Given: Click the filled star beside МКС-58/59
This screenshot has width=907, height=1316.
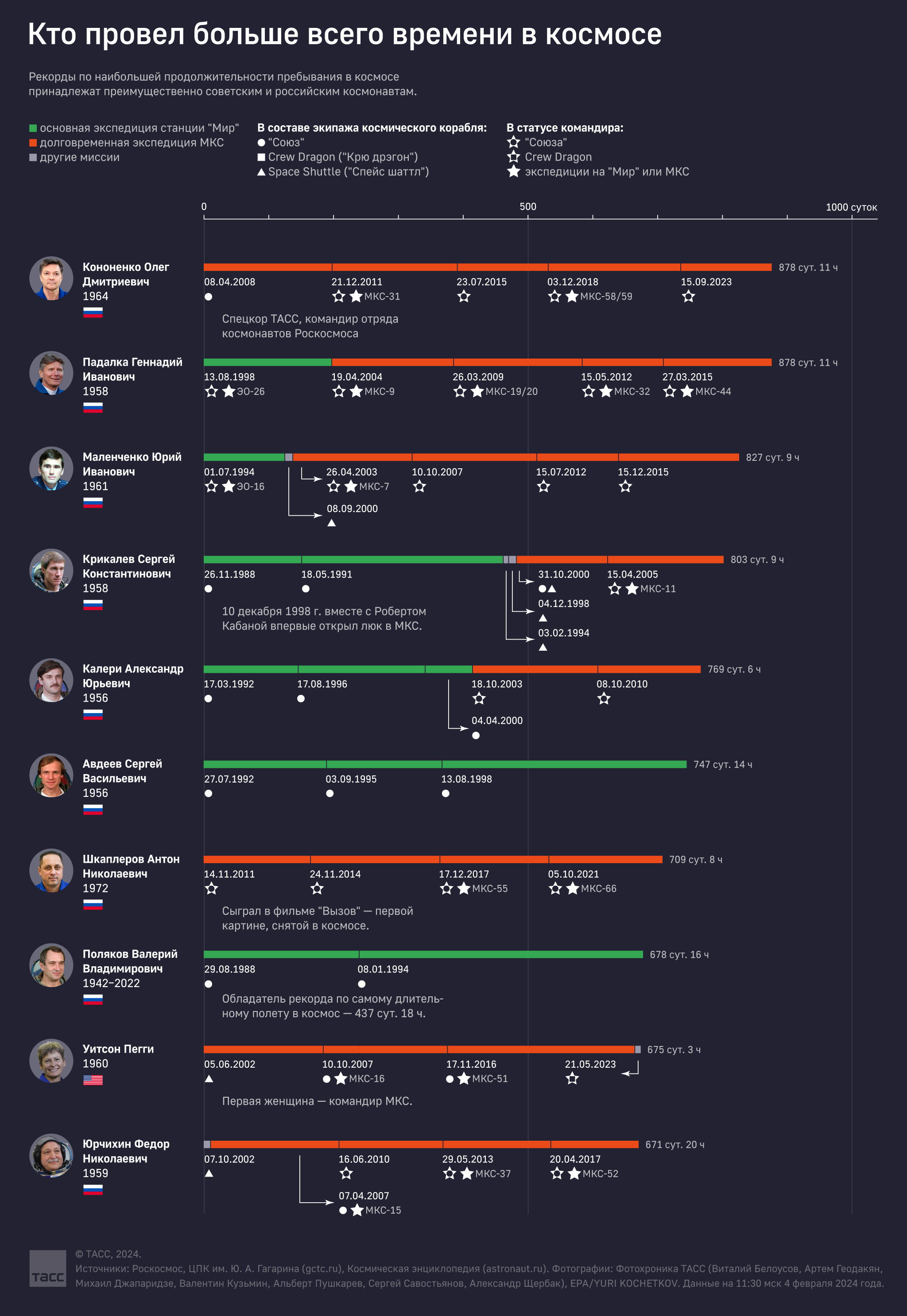Looking at the screenshot, I should (x=572, y=296).
